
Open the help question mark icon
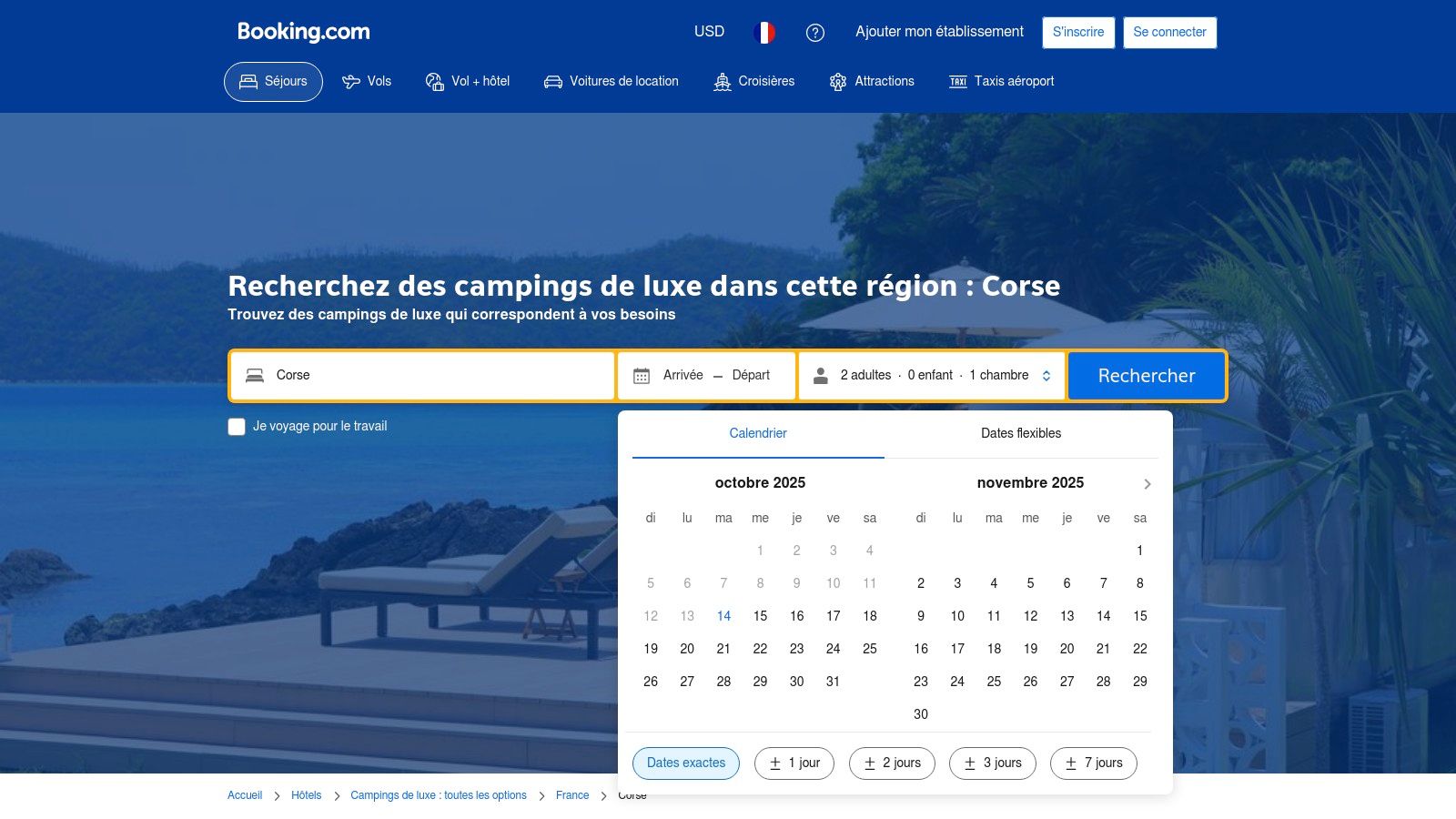pyautogui.click(x=815, y=33)
